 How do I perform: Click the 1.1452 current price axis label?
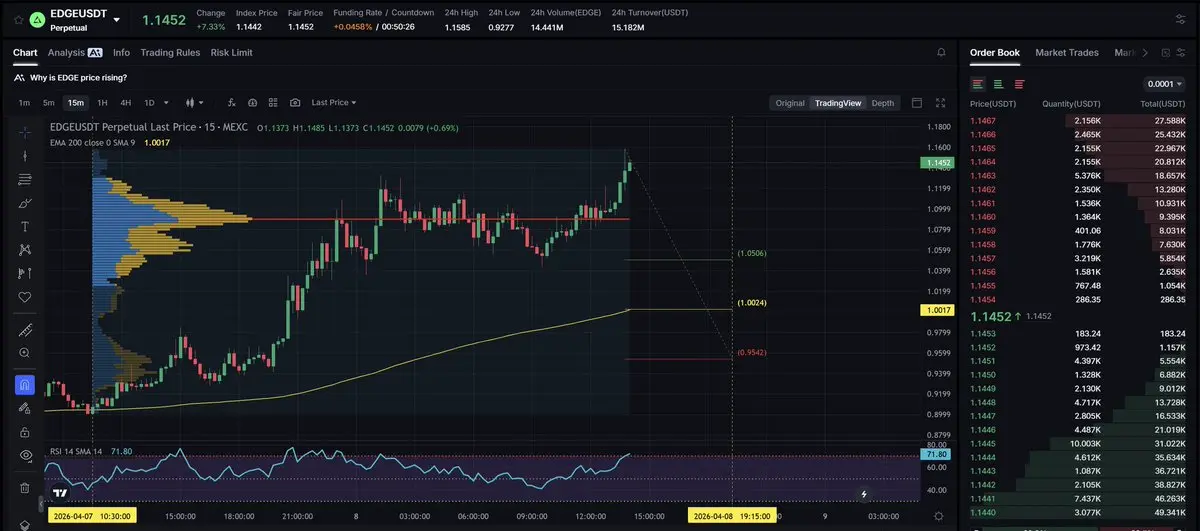pos(938,162)
